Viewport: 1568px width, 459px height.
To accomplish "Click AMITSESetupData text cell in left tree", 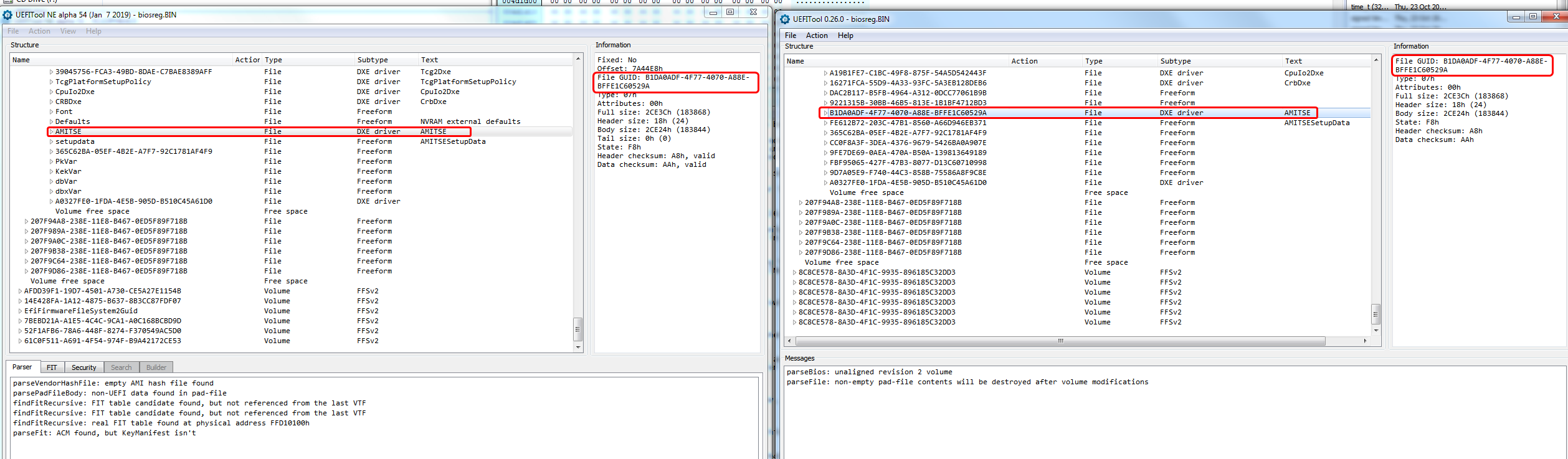I will [453, 141].
